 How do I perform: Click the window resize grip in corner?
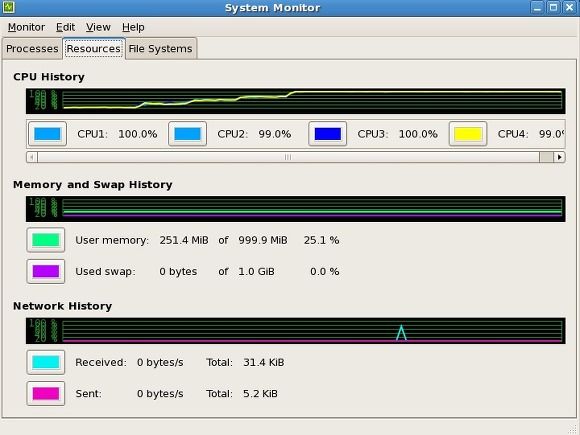click(x=573, y=428)
